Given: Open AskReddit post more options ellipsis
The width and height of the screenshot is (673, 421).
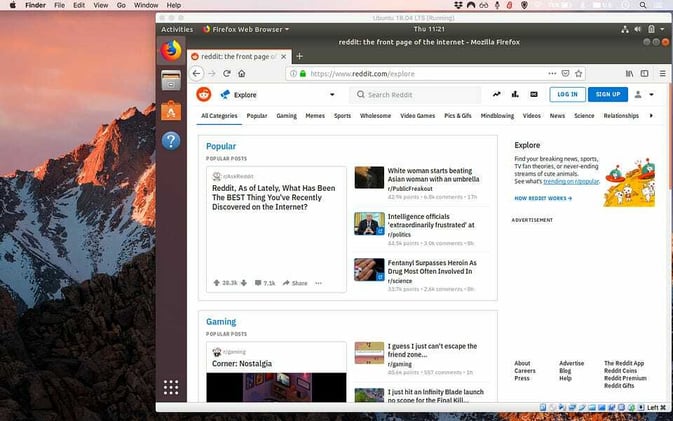Looking at the screenshot, I should tap(318, 283).
